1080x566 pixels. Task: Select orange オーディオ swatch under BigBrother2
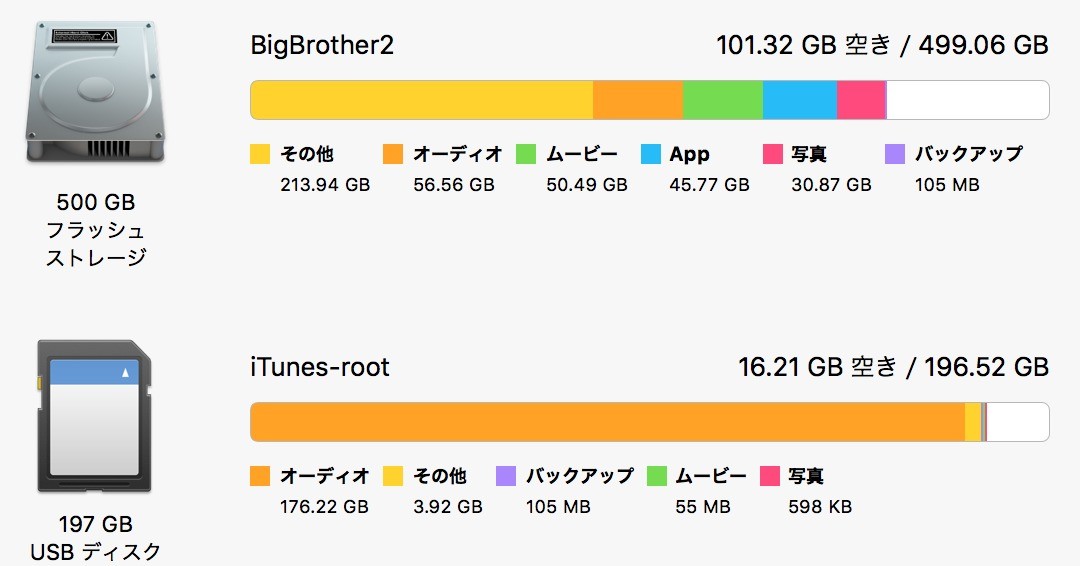click(393, 154)
